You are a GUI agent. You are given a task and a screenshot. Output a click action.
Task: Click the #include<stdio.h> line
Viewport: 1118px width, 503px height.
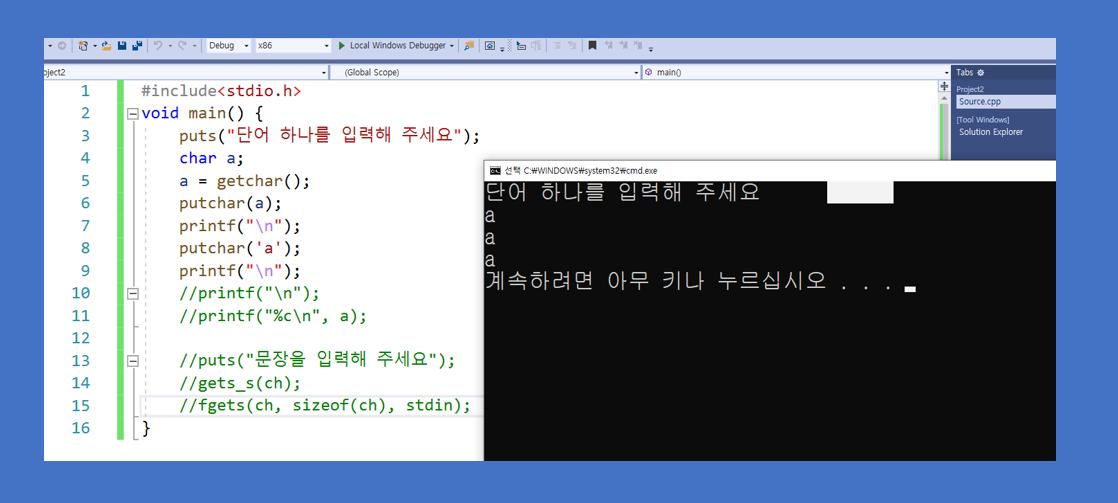coord(221,91)
